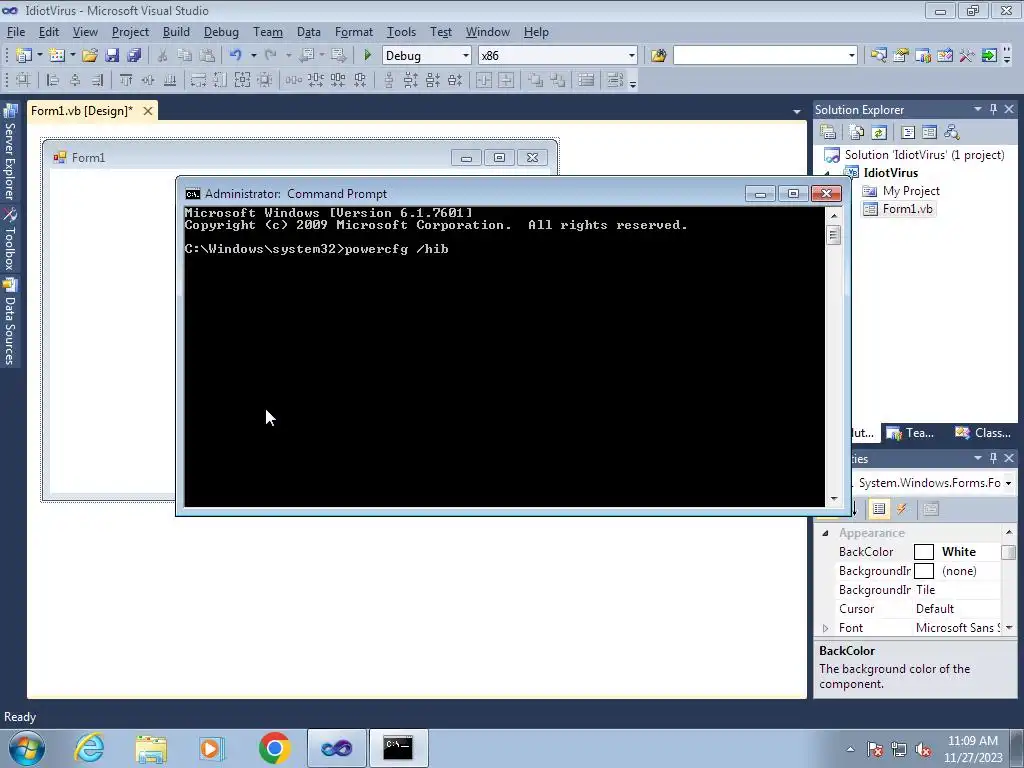Open the Toolbox side tab
Image resolution: width=1024 pixels, height=768 pixels.
pyautogui.click(x=10, y=240)
